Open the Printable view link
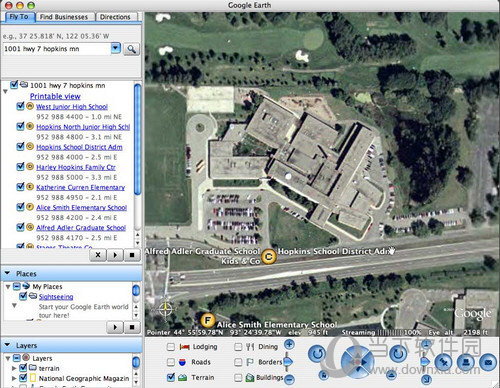500x388 pixels. [x=55, y=96]
